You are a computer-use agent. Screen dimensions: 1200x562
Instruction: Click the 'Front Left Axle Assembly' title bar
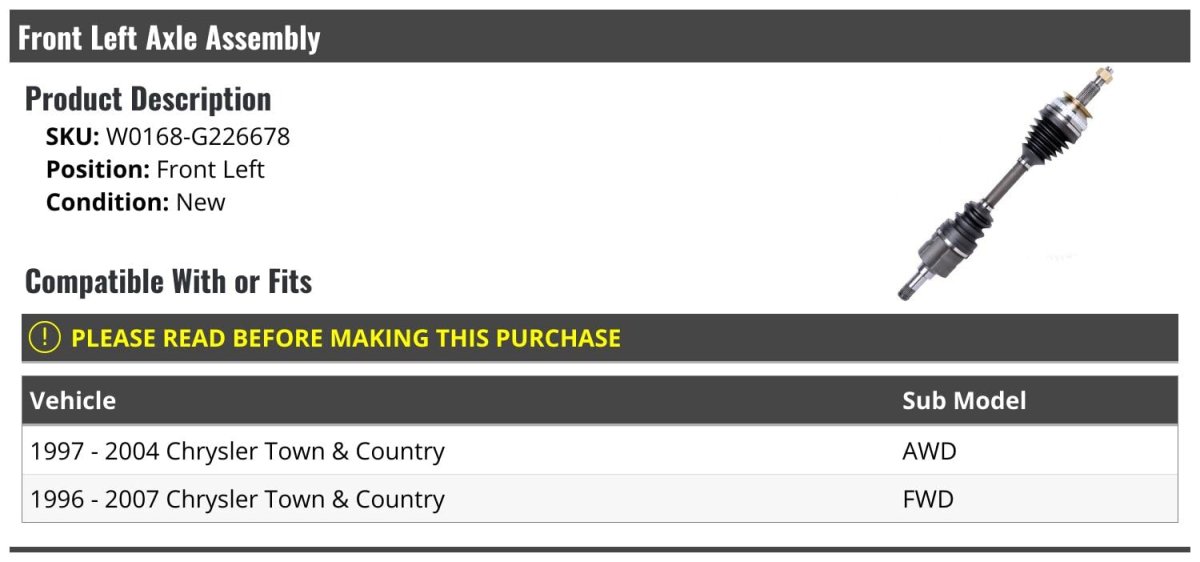tap(169, 38)
